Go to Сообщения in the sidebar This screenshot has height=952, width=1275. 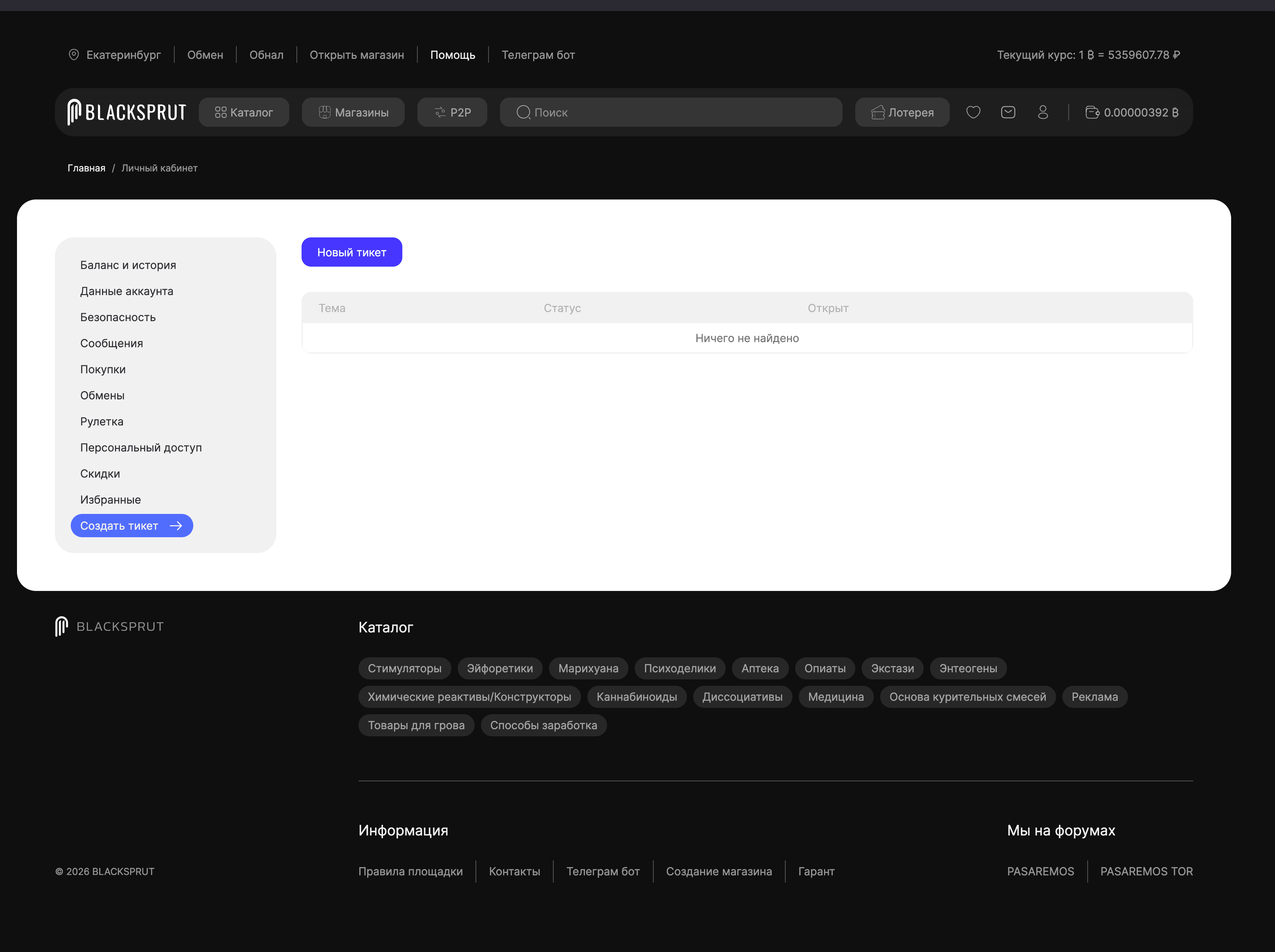pyautogui.click(x=111, y=343)
